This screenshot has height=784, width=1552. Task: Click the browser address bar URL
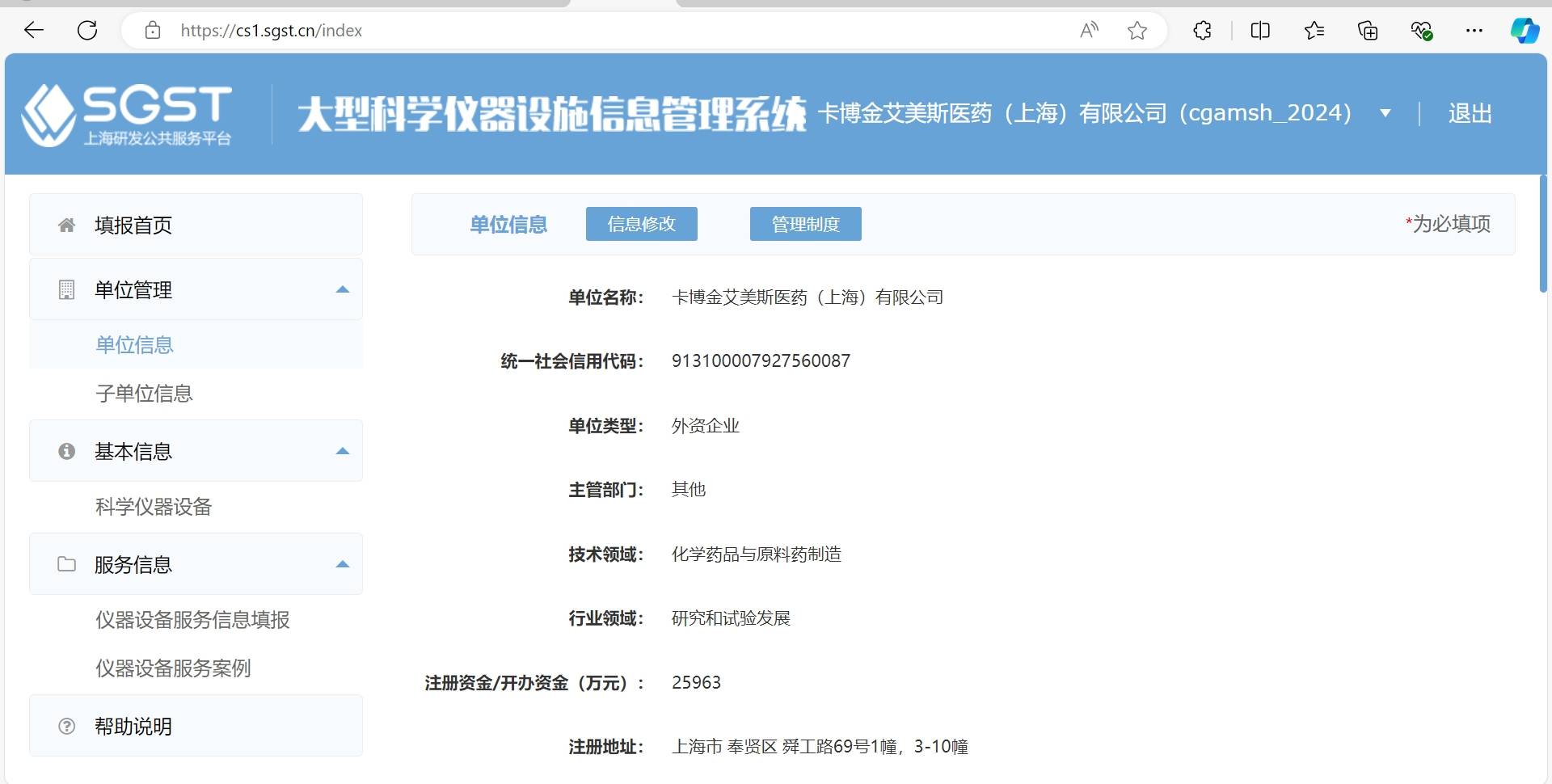271,31
